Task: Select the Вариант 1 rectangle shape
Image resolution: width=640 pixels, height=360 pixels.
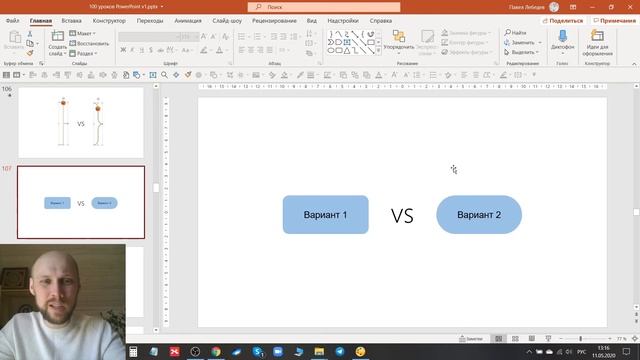Action: pos(325,215)
